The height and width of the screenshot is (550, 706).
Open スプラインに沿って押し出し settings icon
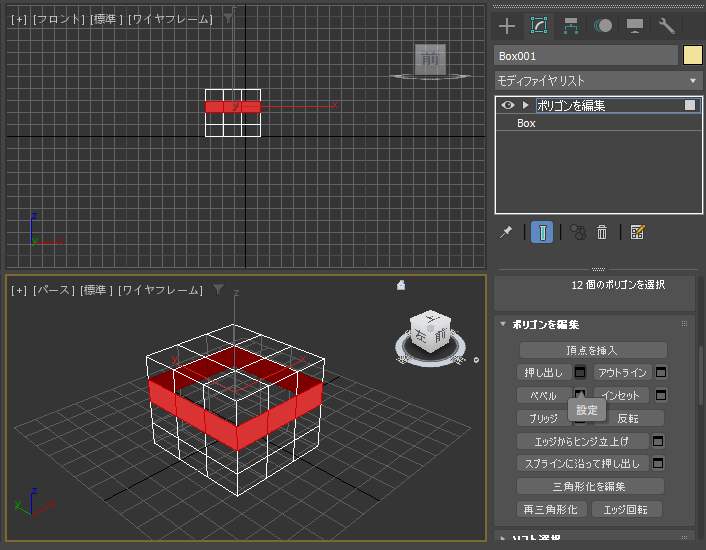658,463
